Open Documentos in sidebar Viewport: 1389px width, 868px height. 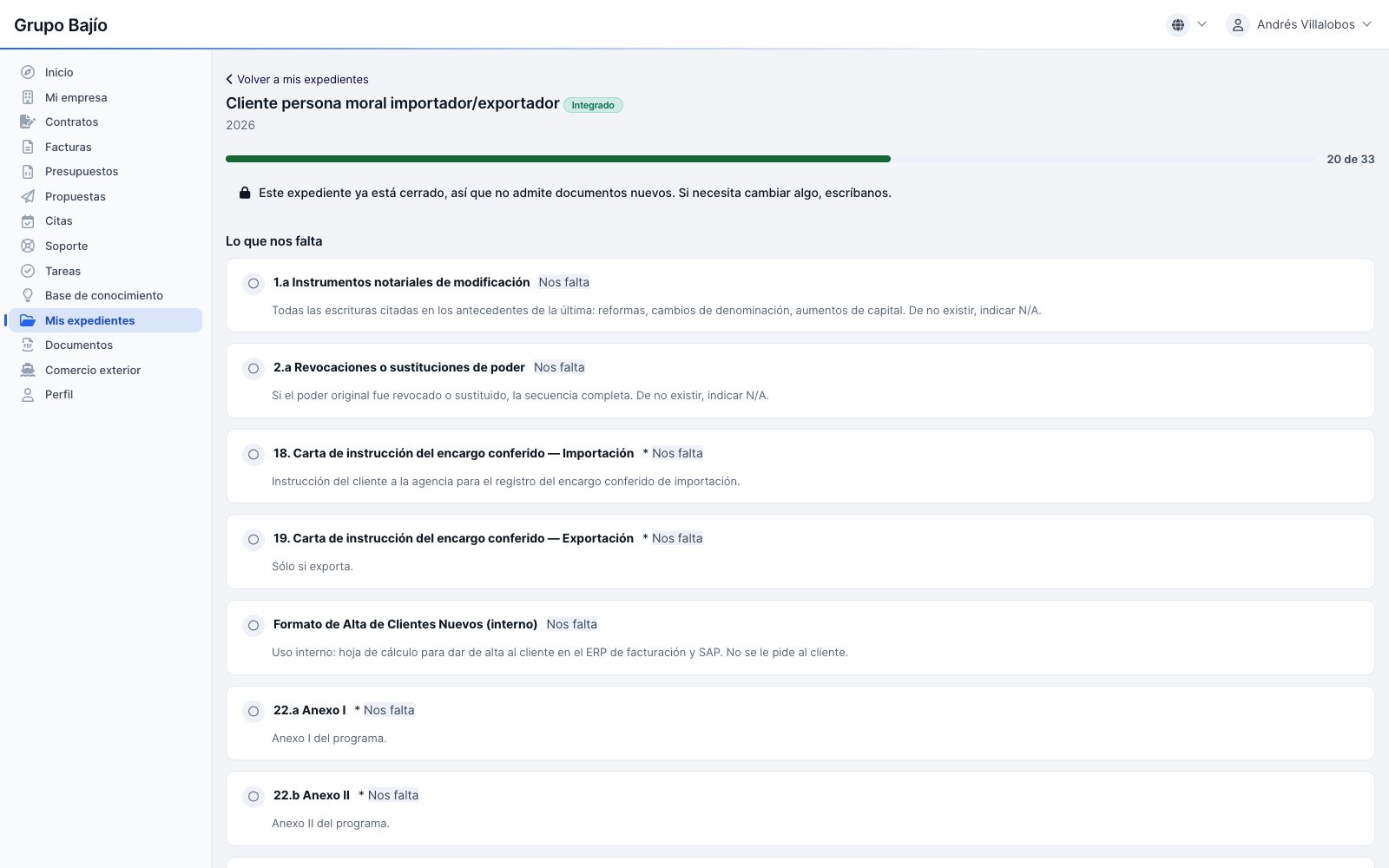(105, 345)
